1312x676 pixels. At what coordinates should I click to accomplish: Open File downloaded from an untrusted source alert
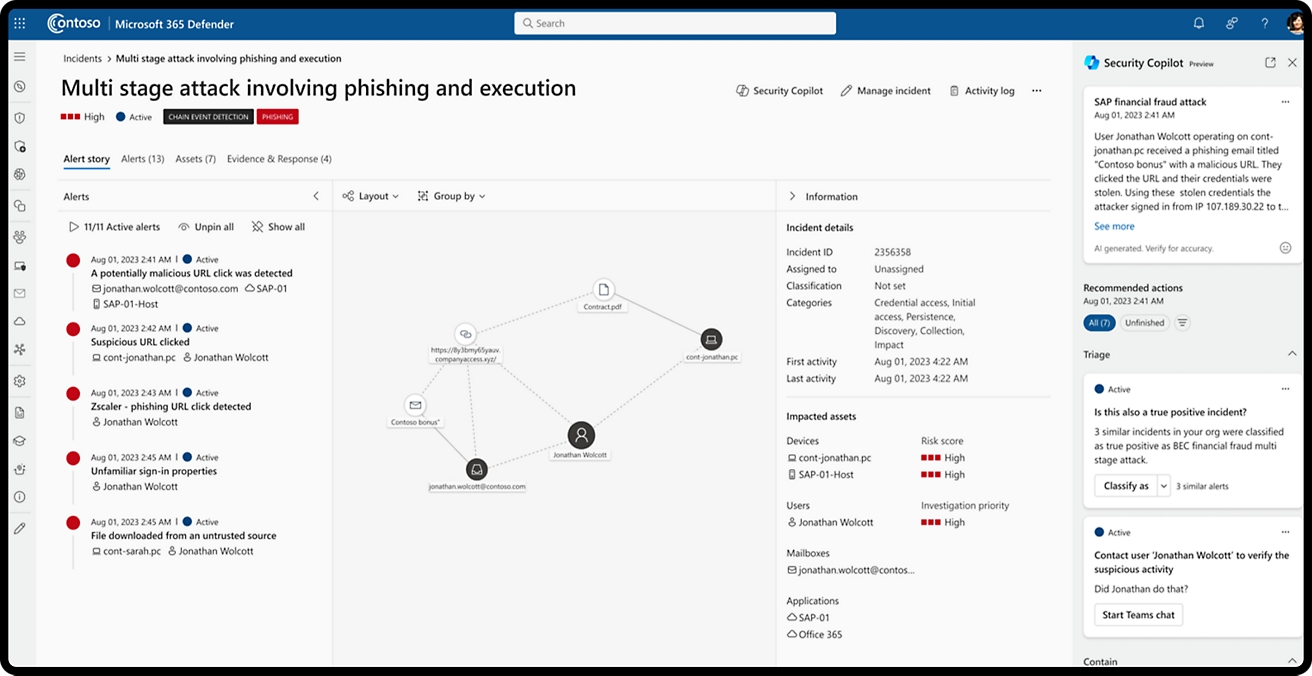tap(183, 536)
